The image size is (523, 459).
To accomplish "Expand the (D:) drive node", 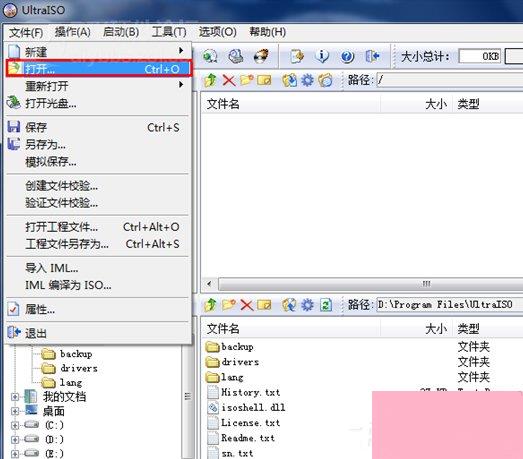I will (x=15, y=439).
